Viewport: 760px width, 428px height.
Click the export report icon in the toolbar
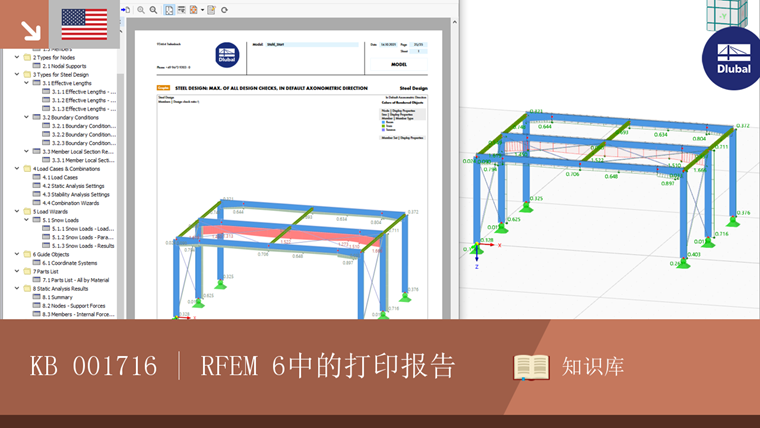pyautogui.click(x=126, y=10)
